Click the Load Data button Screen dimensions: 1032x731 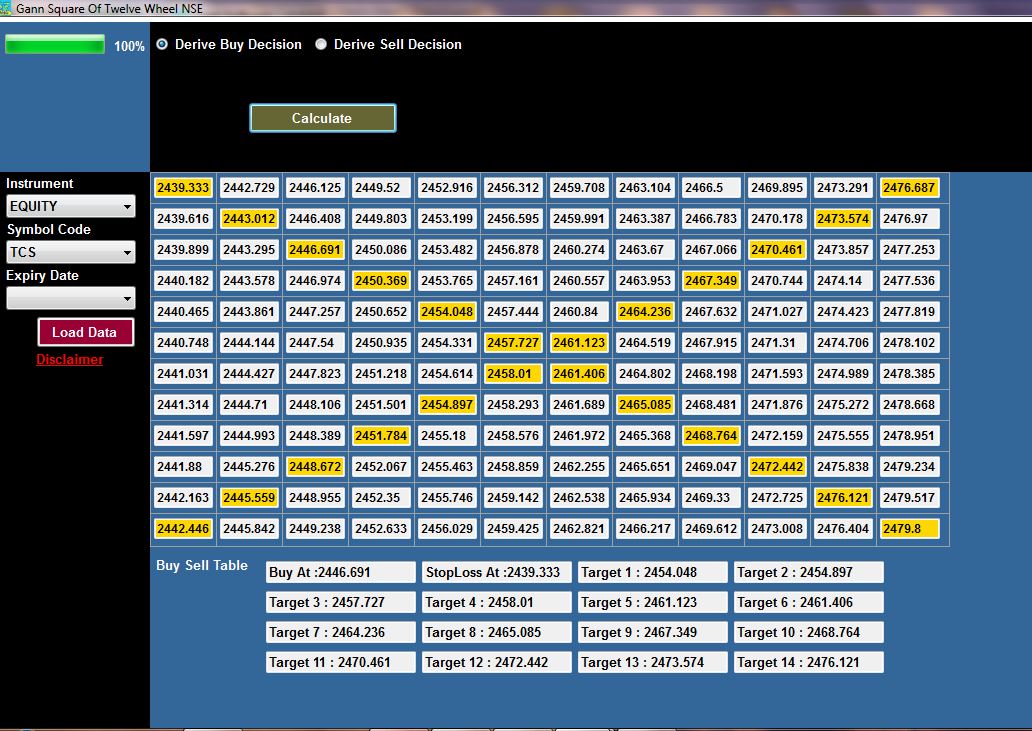click(85, 332)
